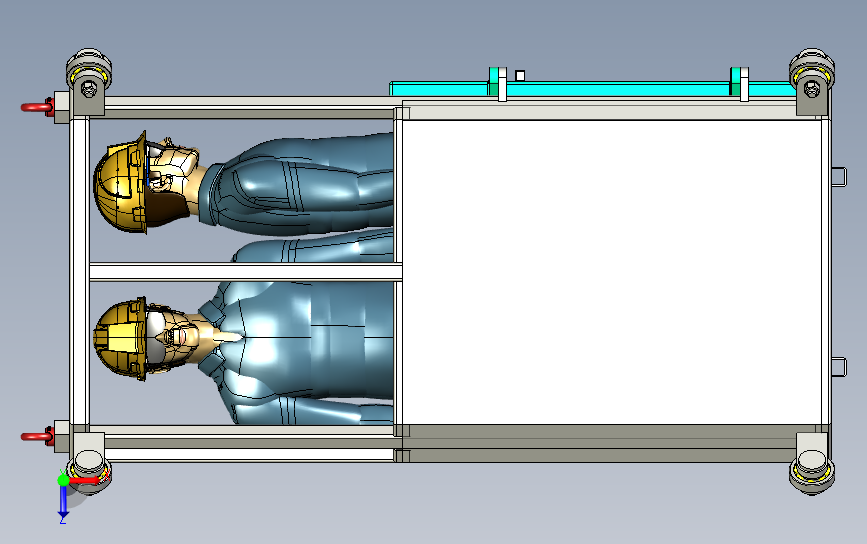Click the blue Z axis arrow of the triad

pyautogui.click(x=63, y=501)
